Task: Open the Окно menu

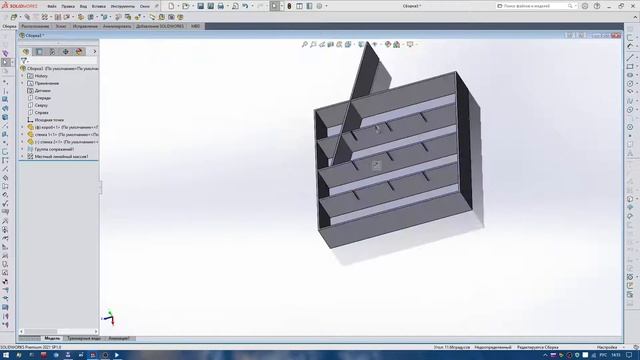Action: coord(144,7)
